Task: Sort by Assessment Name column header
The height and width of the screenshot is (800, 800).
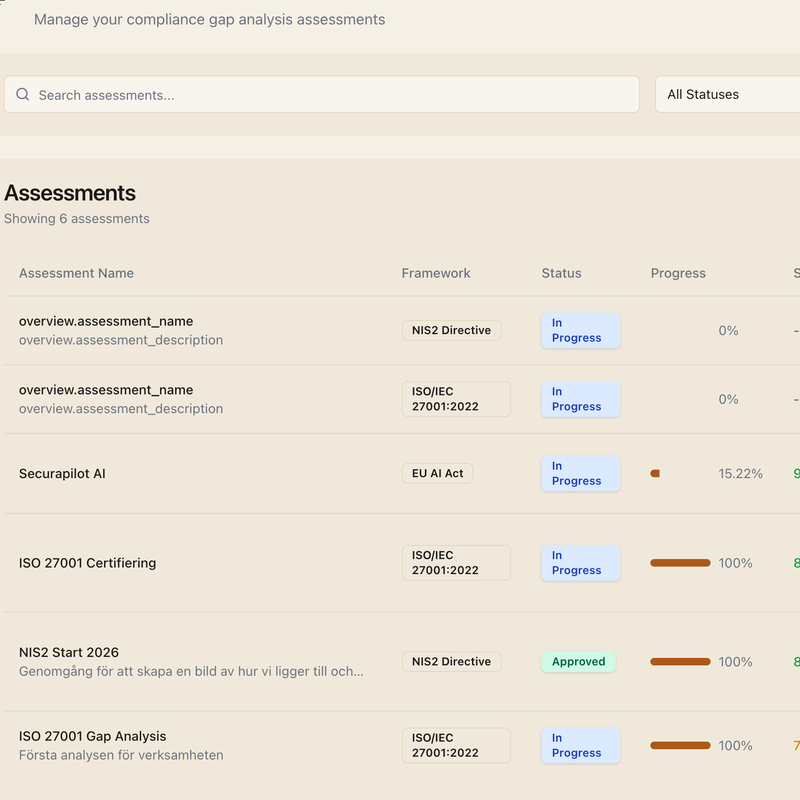Action: [77, 273]
